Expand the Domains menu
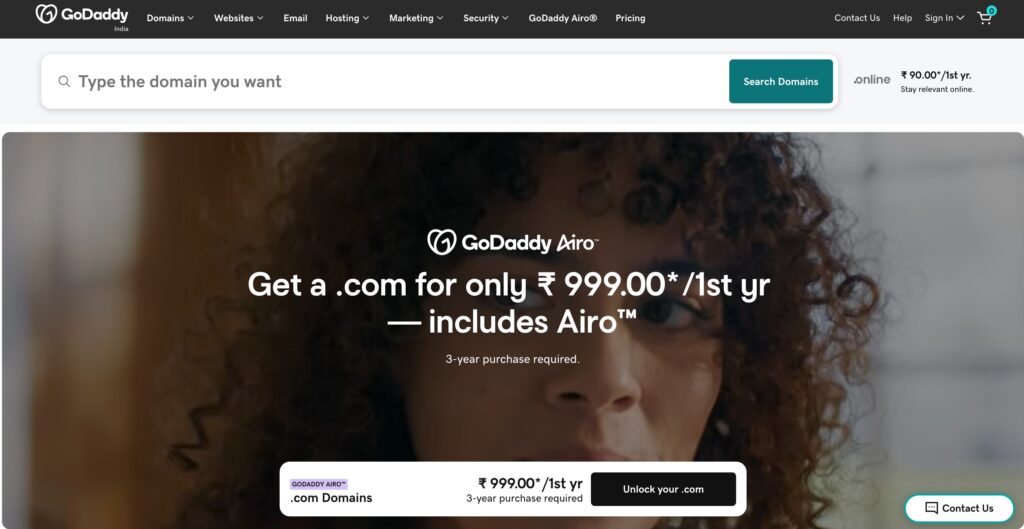Screen dimensions: 1024x529 click(170, 18)
